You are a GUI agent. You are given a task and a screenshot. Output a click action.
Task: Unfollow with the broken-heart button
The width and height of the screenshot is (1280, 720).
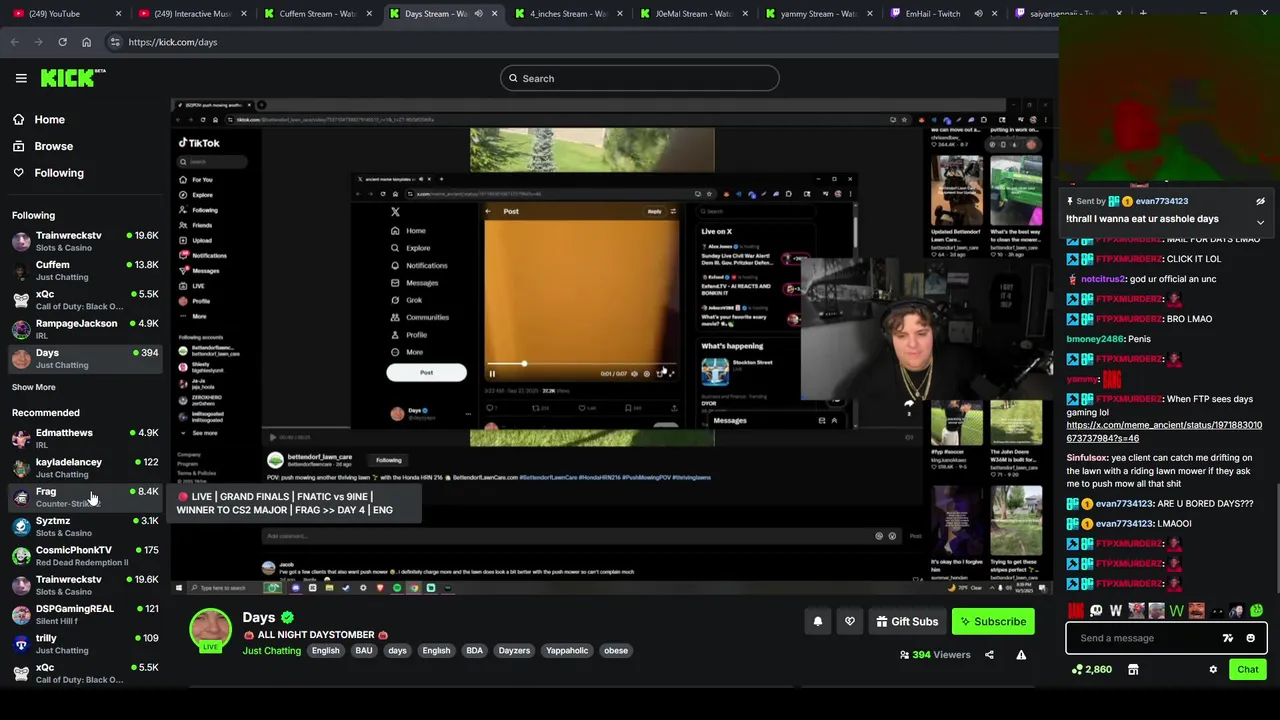point(850,621)
